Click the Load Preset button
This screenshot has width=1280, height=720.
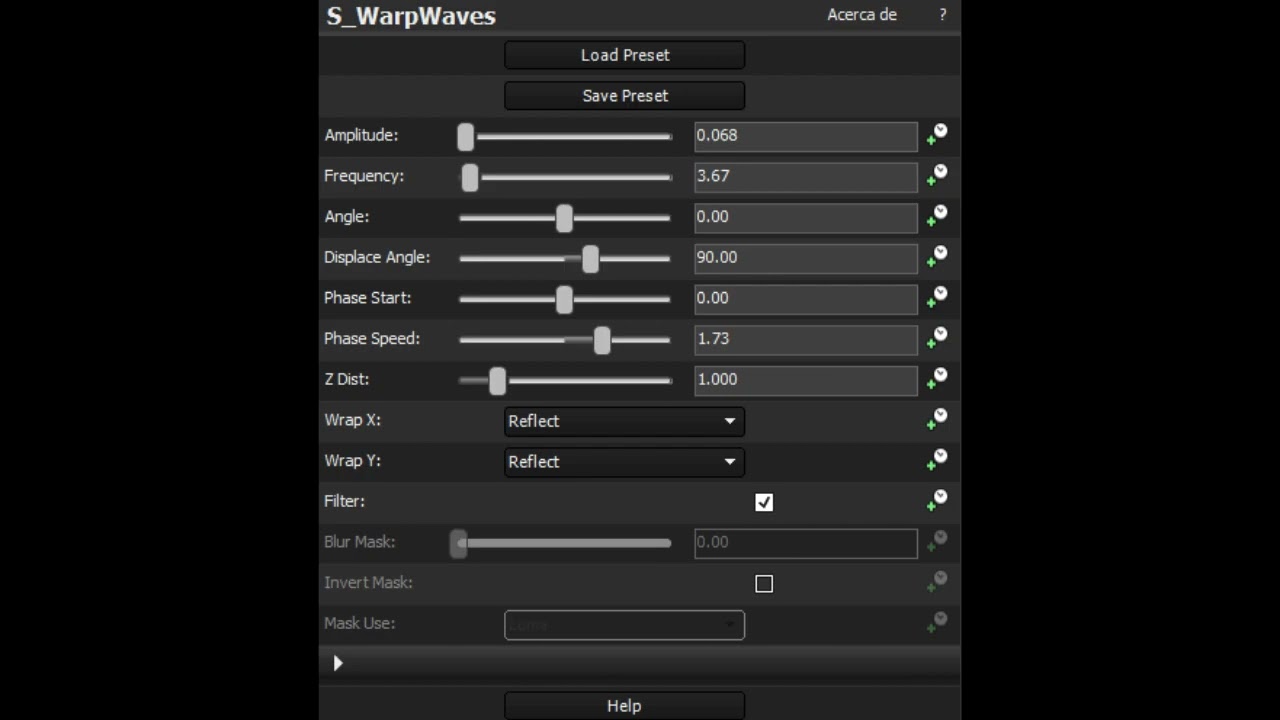[624, 55]
